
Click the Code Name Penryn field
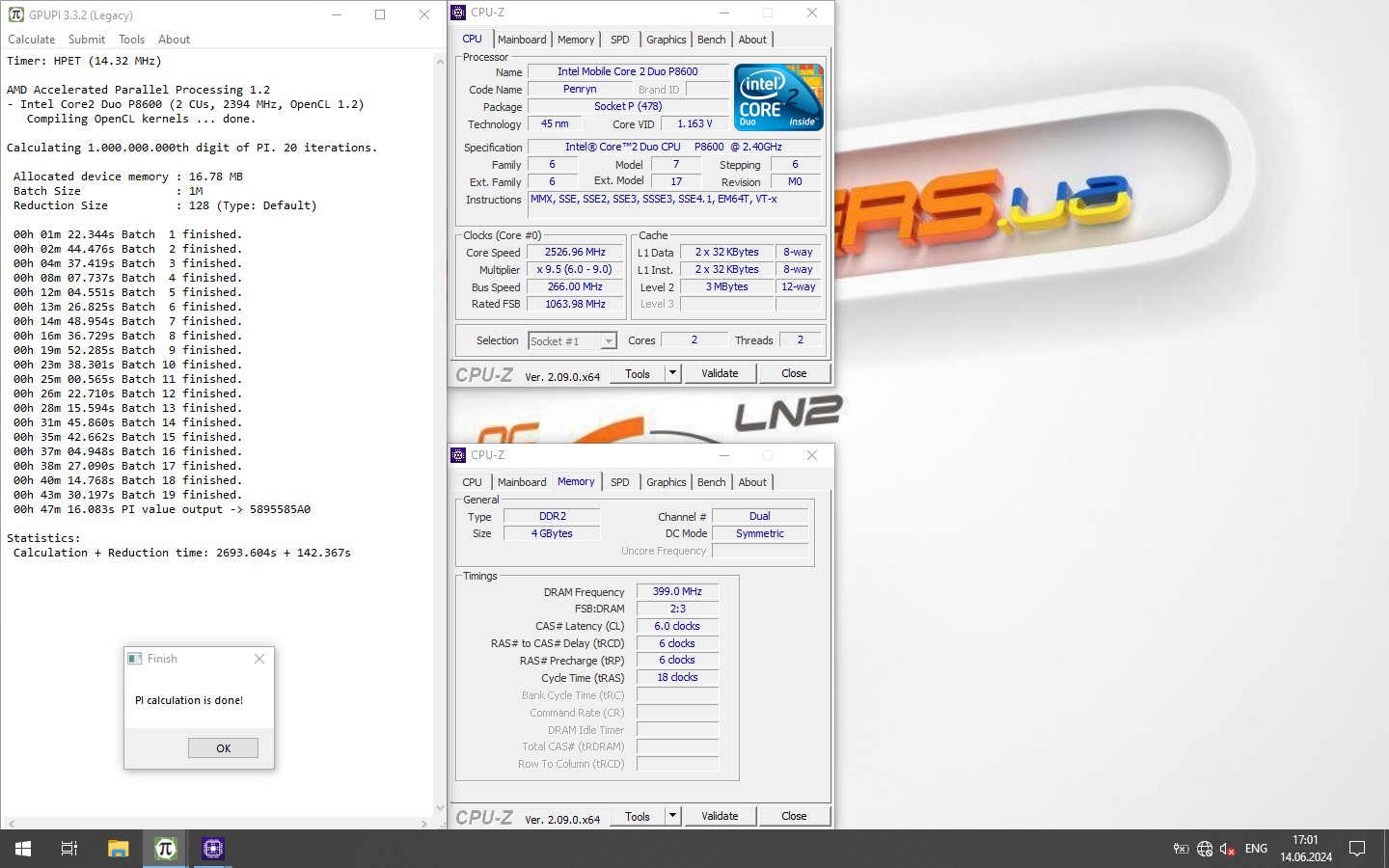pos(580,90)
